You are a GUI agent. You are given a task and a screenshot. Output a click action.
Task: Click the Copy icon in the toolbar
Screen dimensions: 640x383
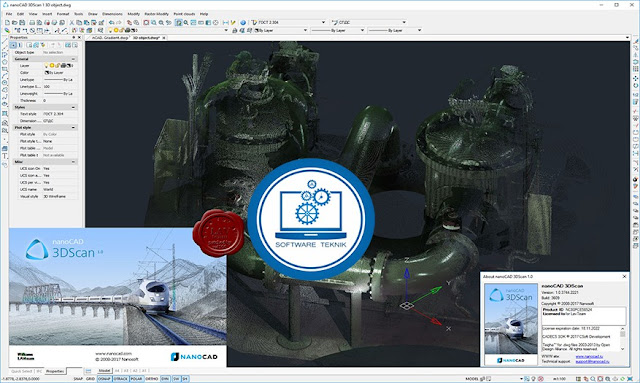(x=79, y=22)
